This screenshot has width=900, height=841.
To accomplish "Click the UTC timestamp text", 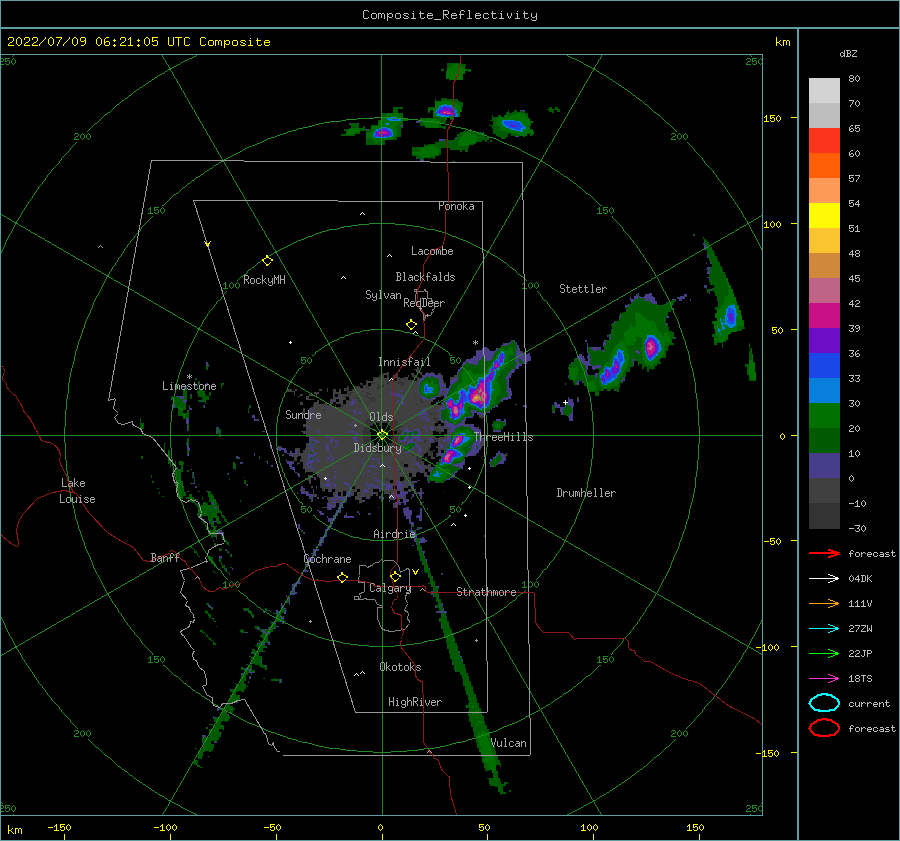I will coord(138,42).
